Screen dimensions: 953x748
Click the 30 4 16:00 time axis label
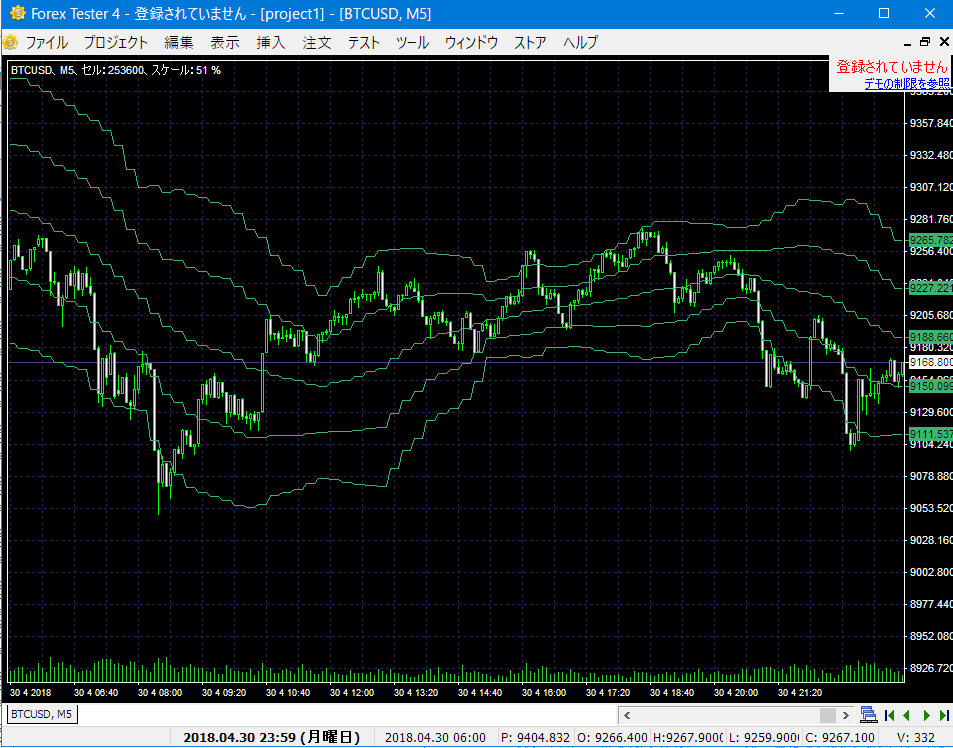coord(544,693)
